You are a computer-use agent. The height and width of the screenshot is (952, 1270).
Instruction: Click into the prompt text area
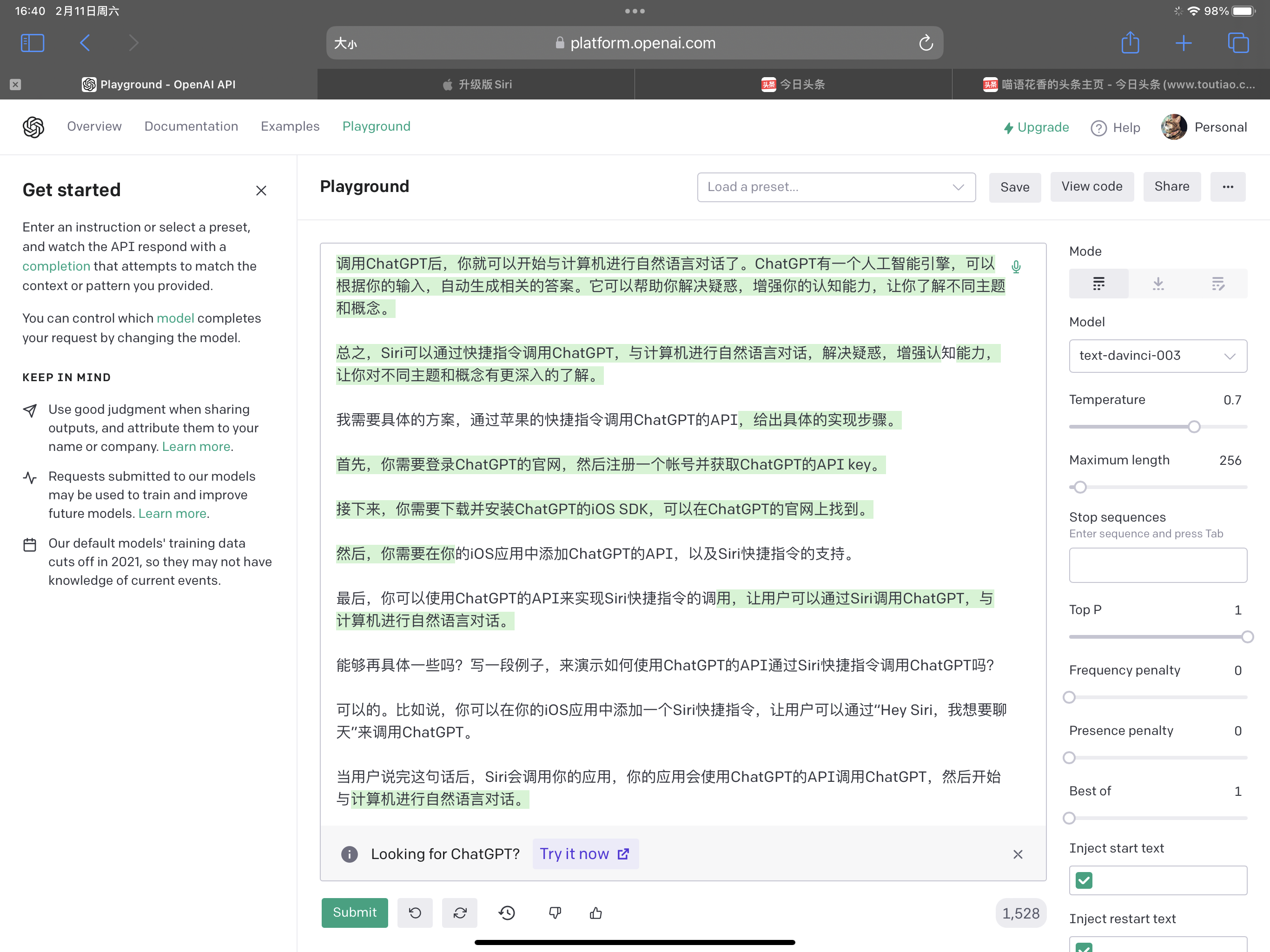point(683,534)
